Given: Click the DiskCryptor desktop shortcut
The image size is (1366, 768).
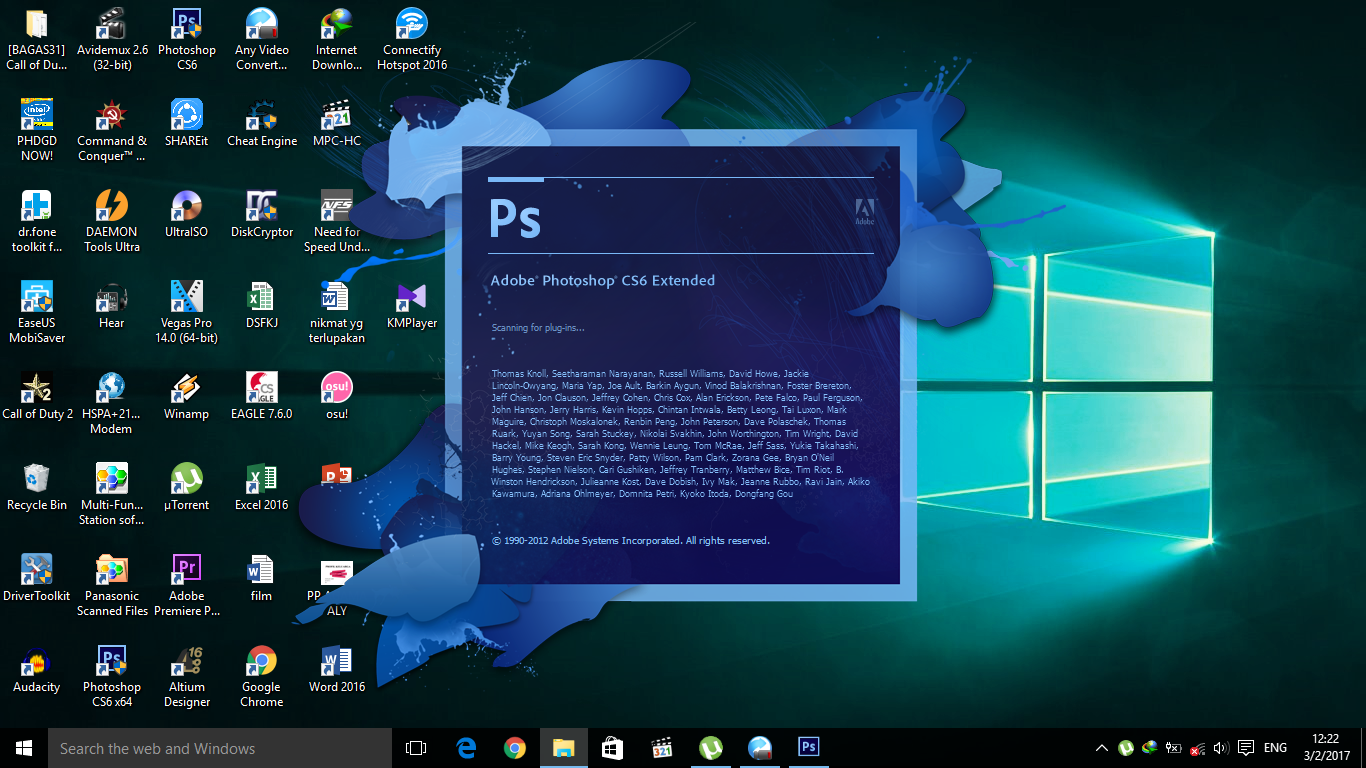Looking at the screenshot, I should click(x=262, y=215).
